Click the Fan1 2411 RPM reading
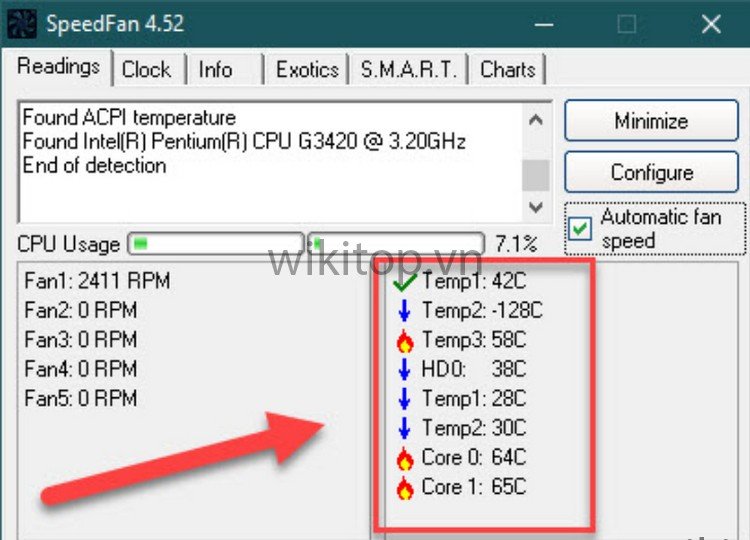The height and width of the screenshot is (540, 750). coord(97,281)
